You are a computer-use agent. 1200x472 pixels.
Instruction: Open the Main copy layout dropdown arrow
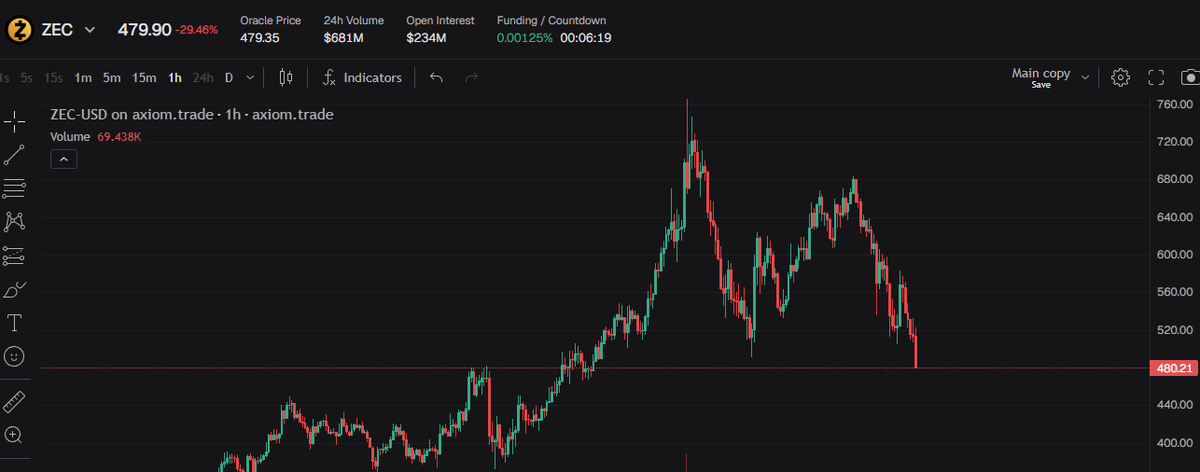click(1085, 78)
